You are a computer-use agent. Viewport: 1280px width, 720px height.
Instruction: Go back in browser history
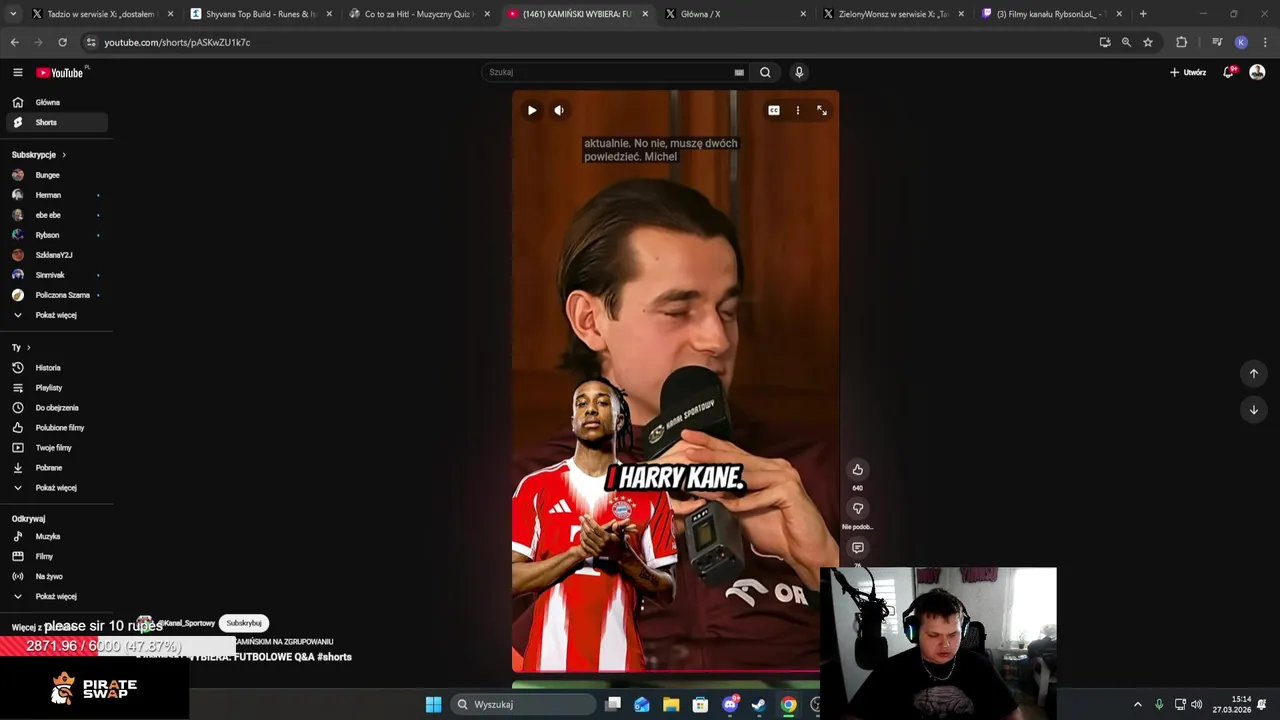[14, 42]
